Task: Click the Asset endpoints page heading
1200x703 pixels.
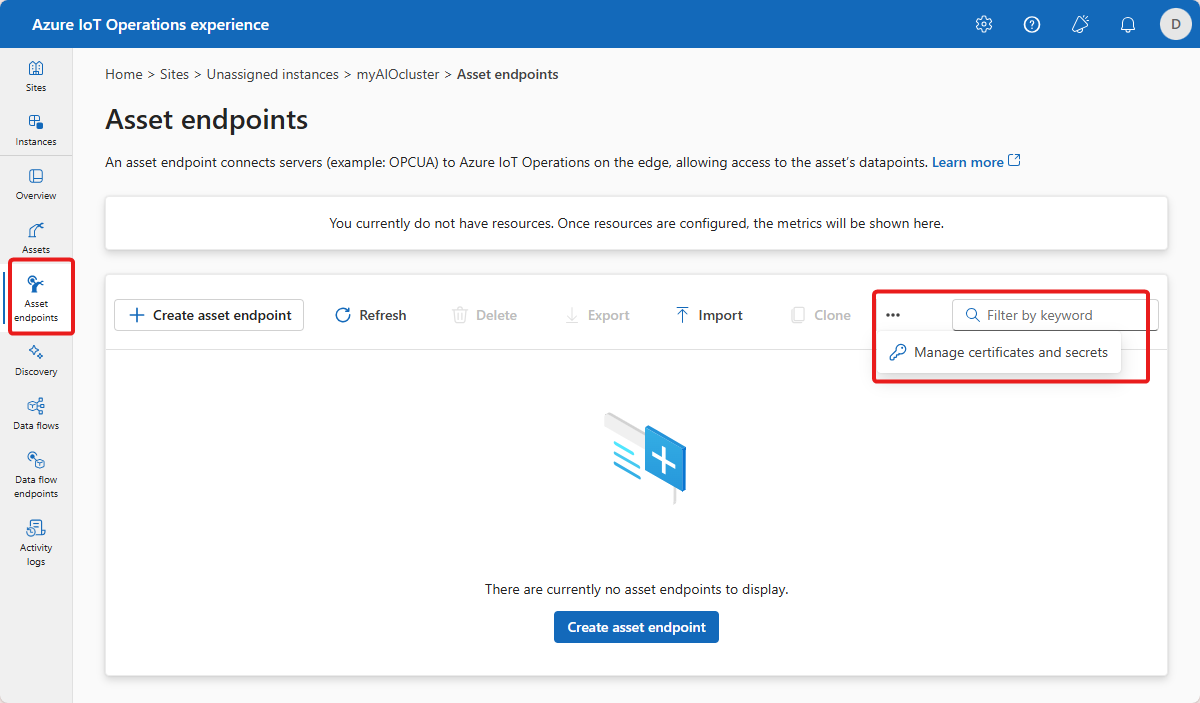Action: coord(207,120)
